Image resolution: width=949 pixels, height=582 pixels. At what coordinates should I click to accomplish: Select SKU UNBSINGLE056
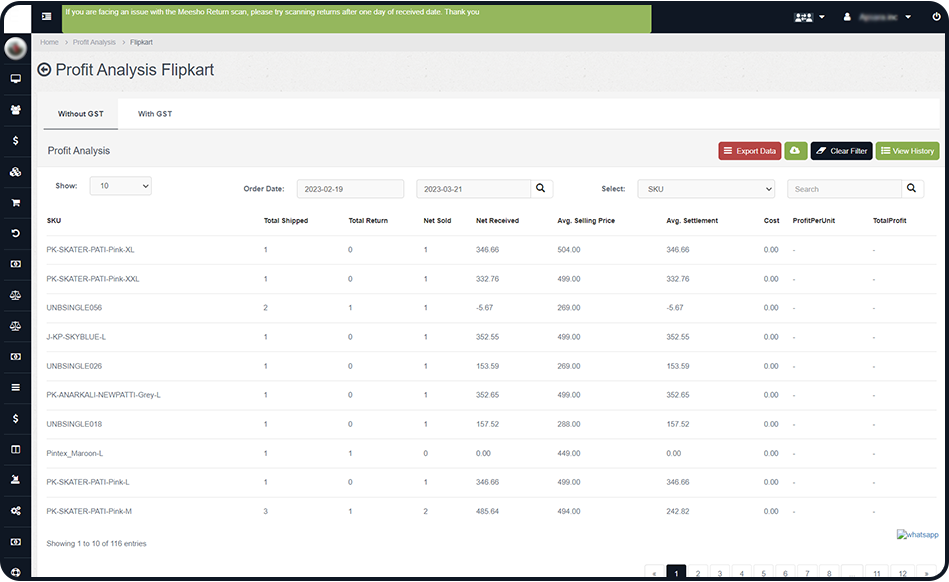pyautogui.click(x=74, y=308)
